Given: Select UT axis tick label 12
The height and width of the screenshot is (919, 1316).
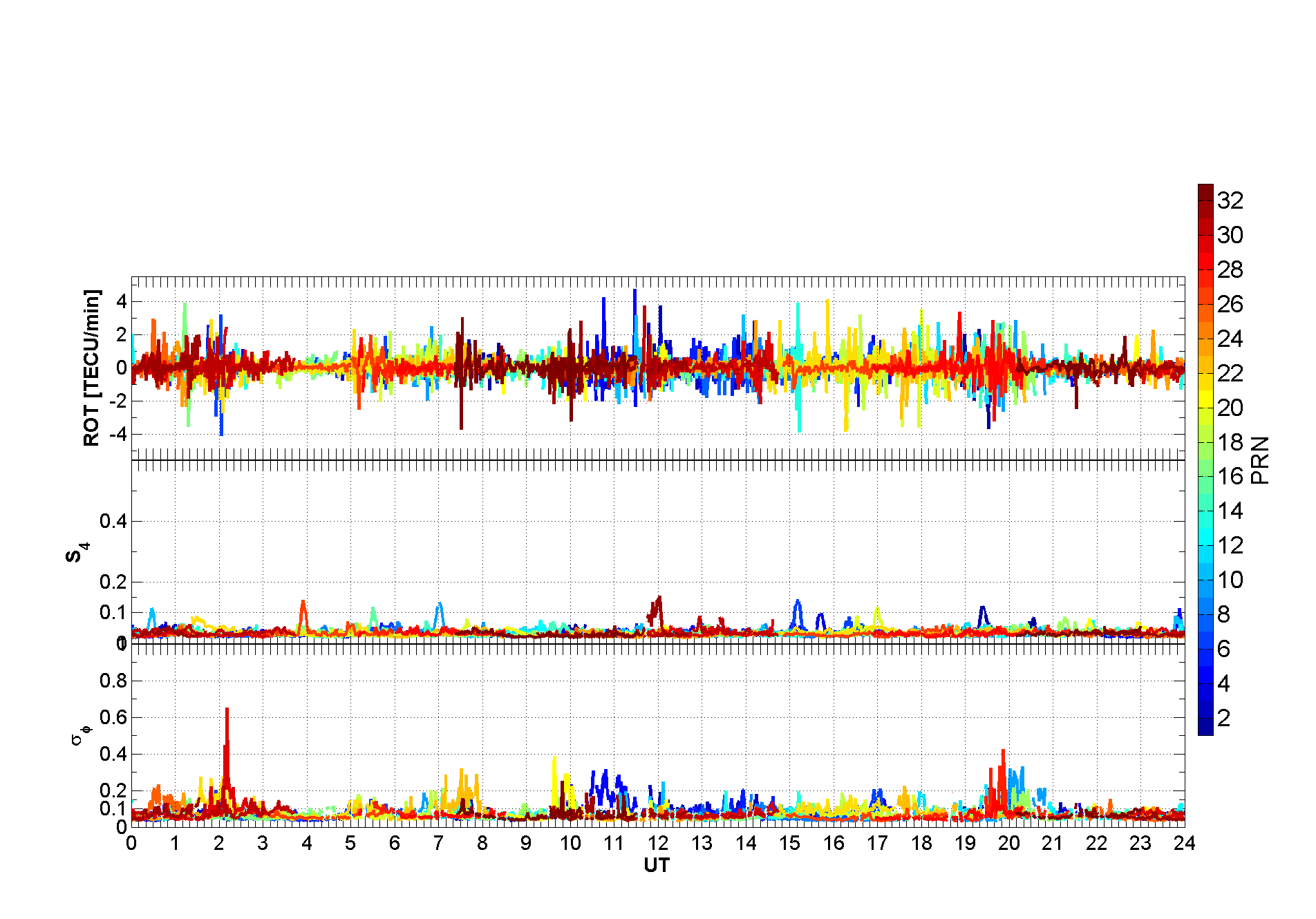Looking at the screenshot, I should tap(658, 843).
